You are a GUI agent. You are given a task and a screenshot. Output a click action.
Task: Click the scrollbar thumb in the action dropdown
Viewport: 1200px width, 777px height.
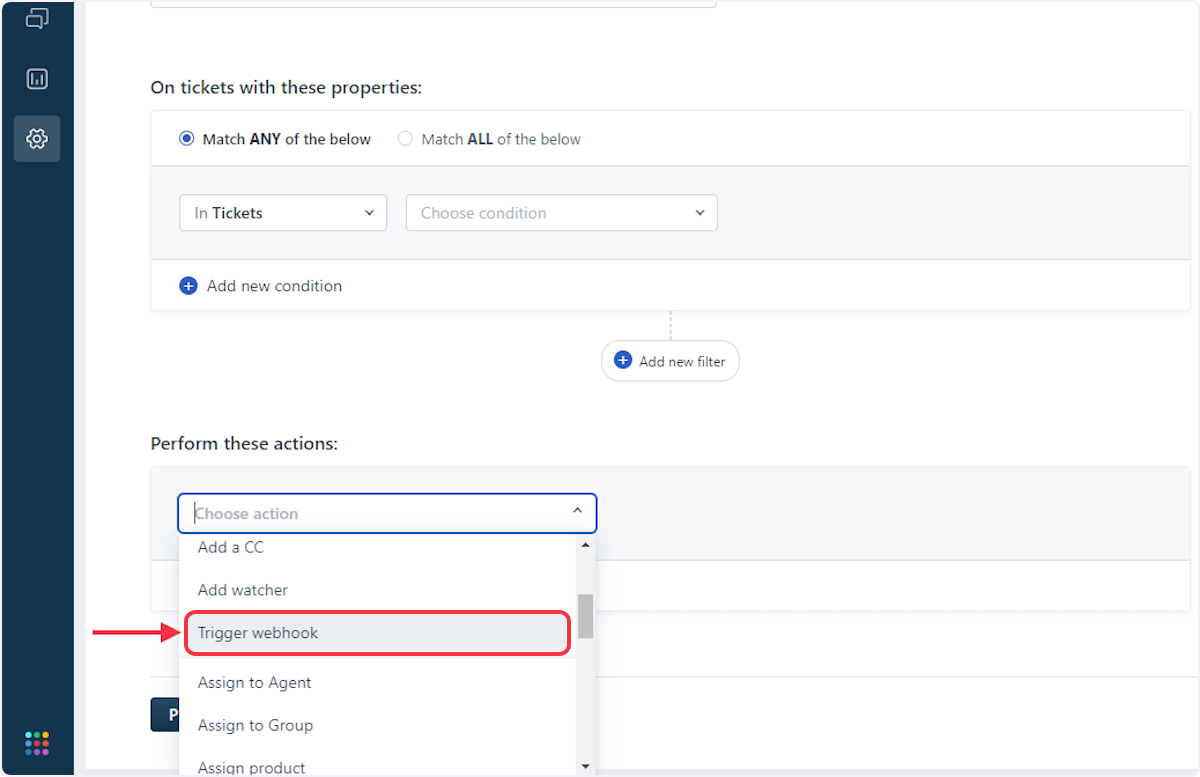click(585, 617)
